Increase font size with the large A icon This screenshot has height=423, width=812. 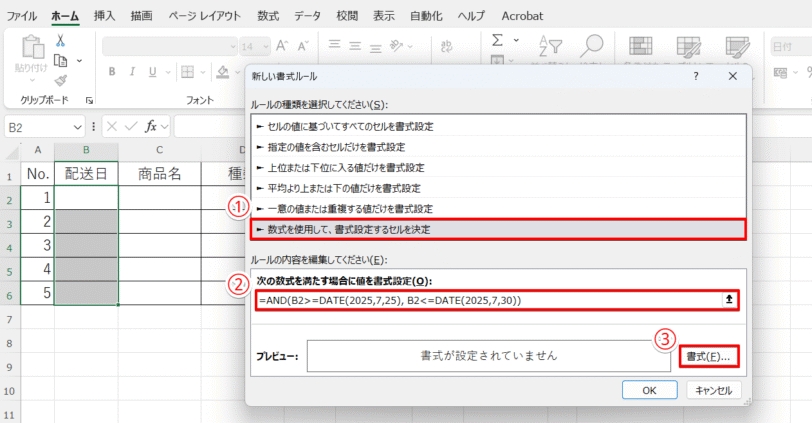[x=282, y=46]
